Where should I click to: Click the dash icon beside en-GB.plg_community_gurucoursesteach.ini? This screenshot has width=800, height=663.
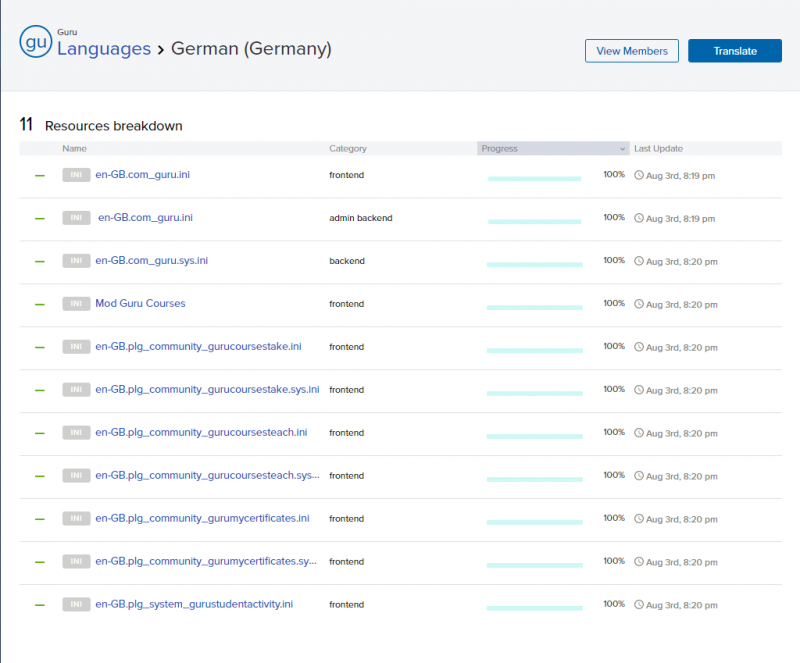coord(40,433)
